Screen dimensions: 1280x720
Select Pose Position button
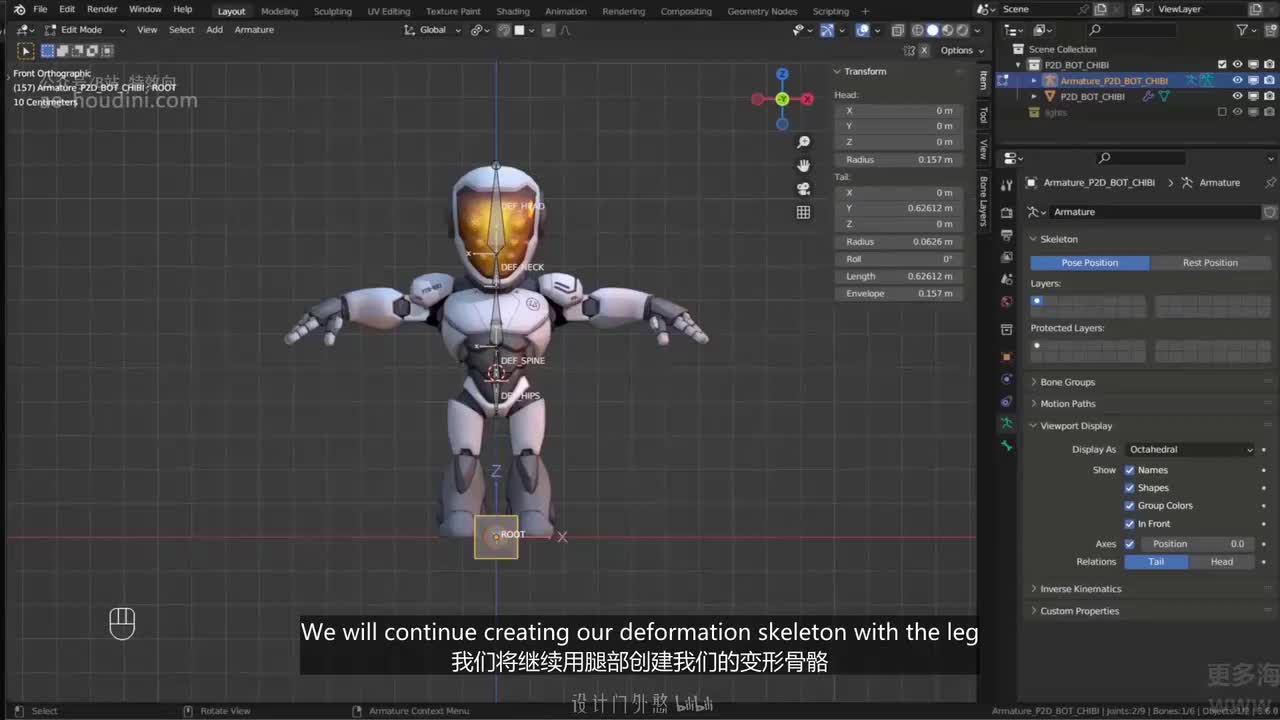click(x=1090, y=263)
